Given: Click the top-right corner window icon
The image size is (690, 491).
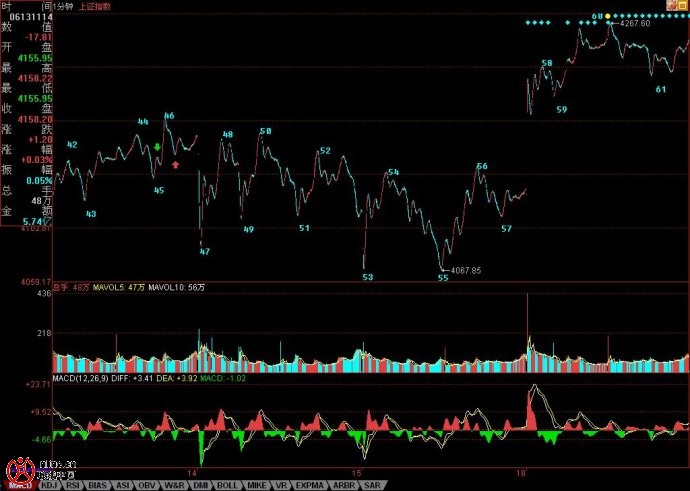Looking at the screenshot, I should (x=683, y=5).
